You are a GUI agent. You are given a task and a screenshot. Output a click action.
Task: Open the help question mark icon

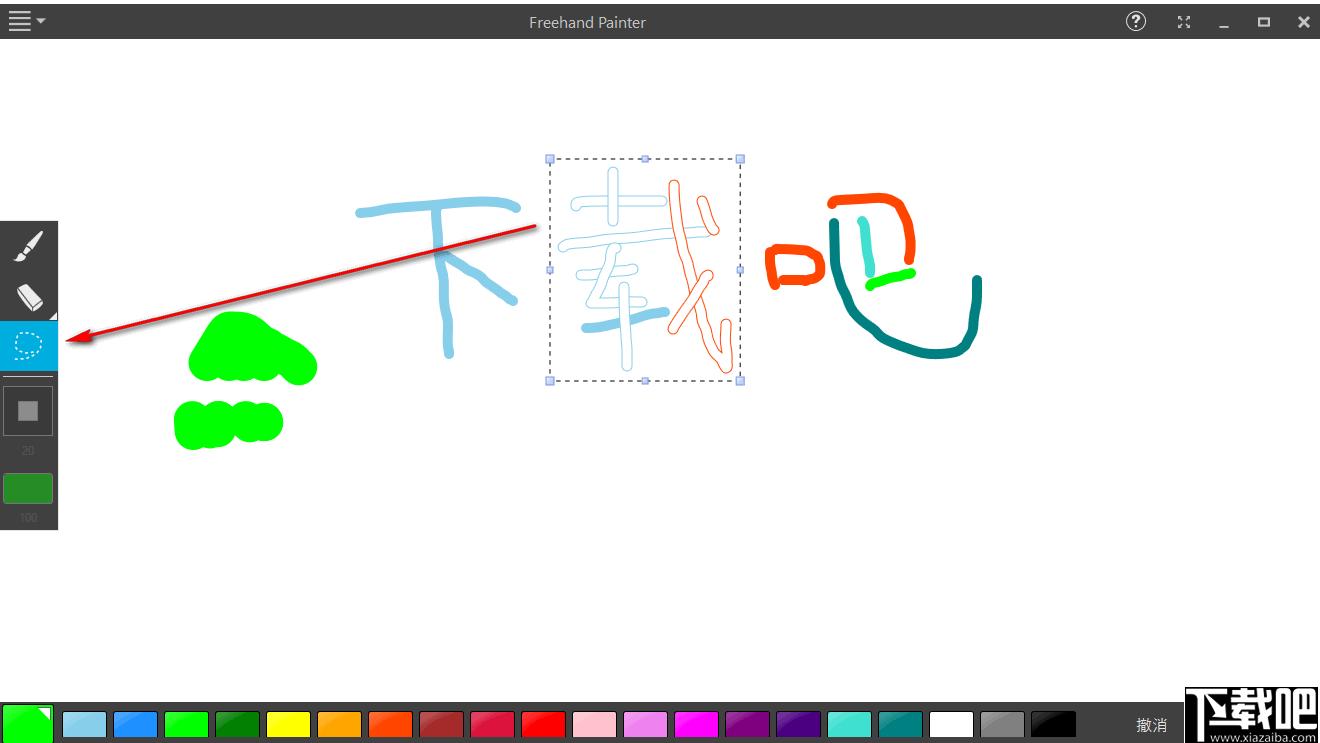(x=1136, y=21)
